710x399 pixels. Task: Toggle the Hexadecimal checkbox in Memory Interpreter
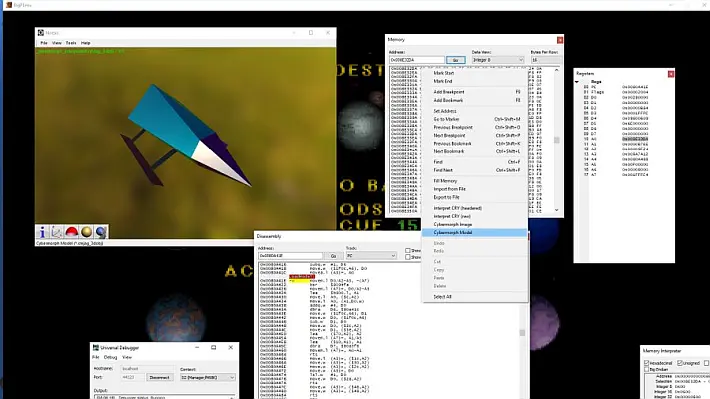point(647,363)
